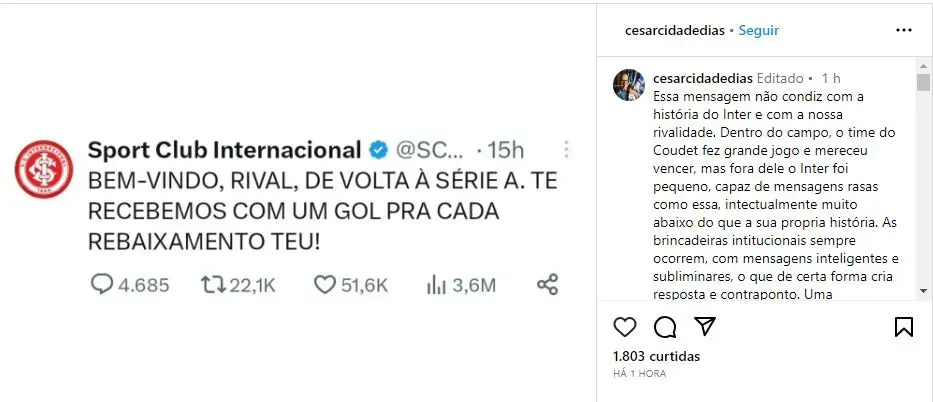The width and height of the screenshot is (933, 402).
Task: Toggle the save bookmark icon
Action: (903, 327)
